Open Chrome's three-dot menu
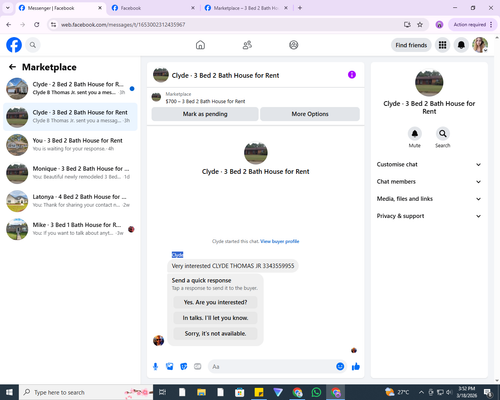The height and width of the screenshot is (400, 500). 491,25
